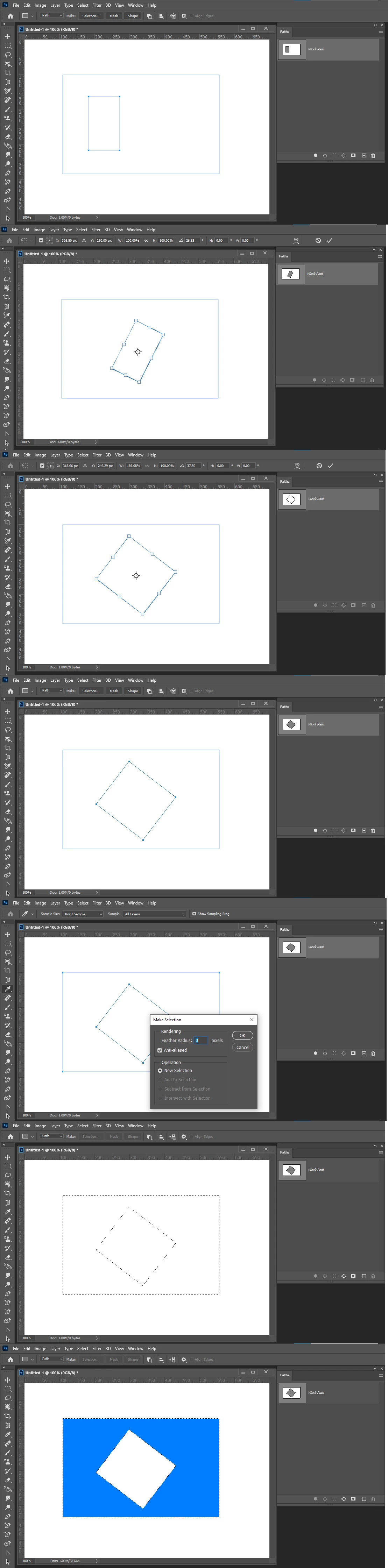
Task: Open gear settings above the upright rectangle path
Action: point(184,16)
